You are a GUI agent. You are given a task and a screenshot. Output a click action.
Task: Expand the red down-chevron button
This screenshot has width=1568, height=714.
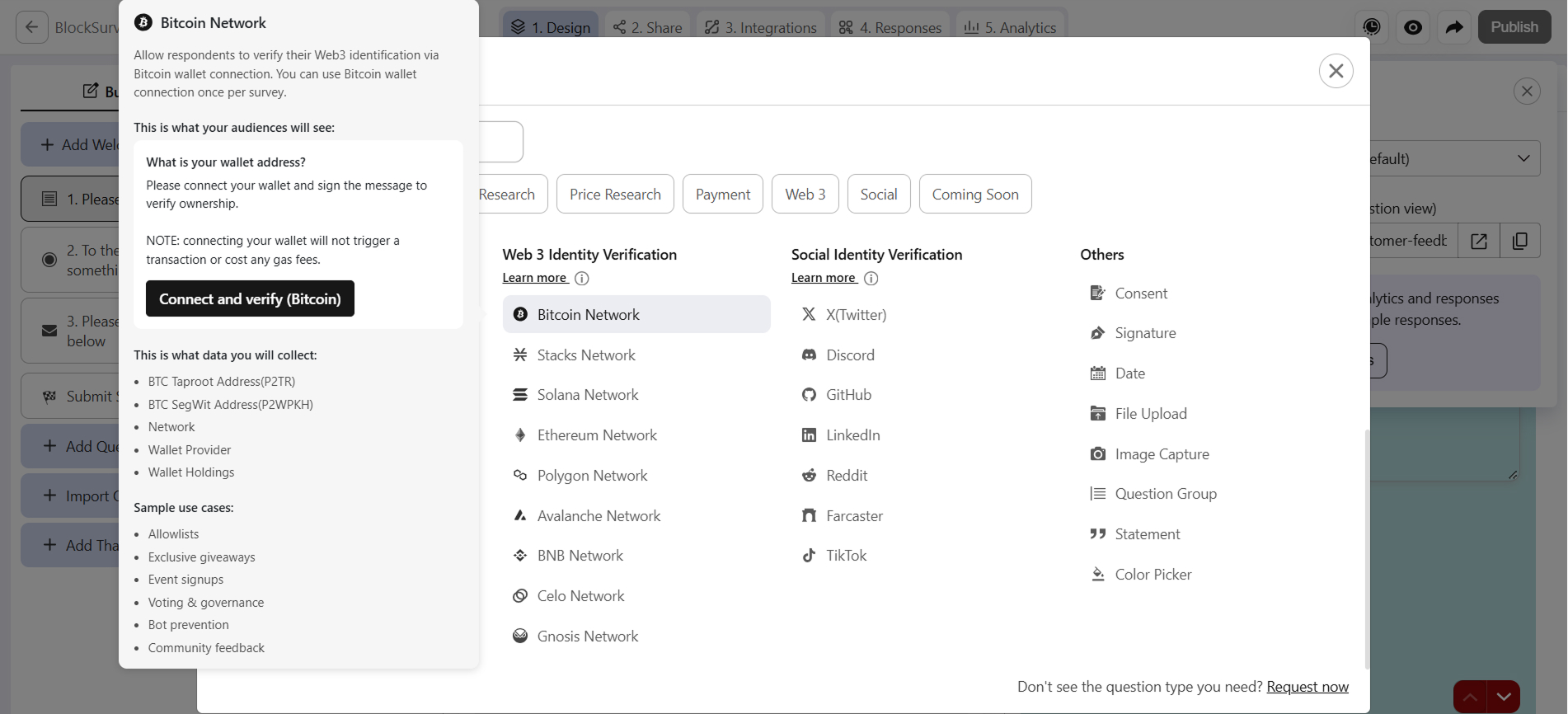pos(1504,697)
